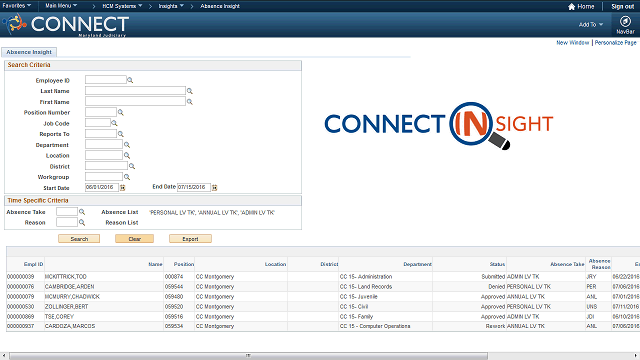Viewport: 640px width, 360px height.
Task: Click the Clear button
Action: [134, 239]
